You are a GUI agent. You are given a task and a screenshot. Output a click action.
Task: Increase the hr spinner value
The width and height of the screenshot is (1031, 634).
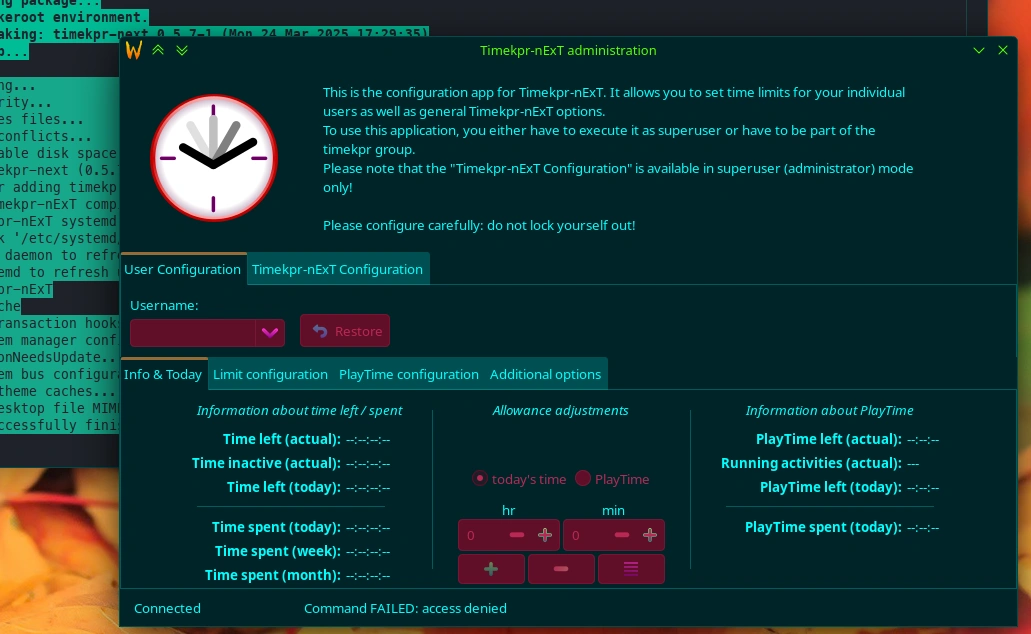(544, 535)
